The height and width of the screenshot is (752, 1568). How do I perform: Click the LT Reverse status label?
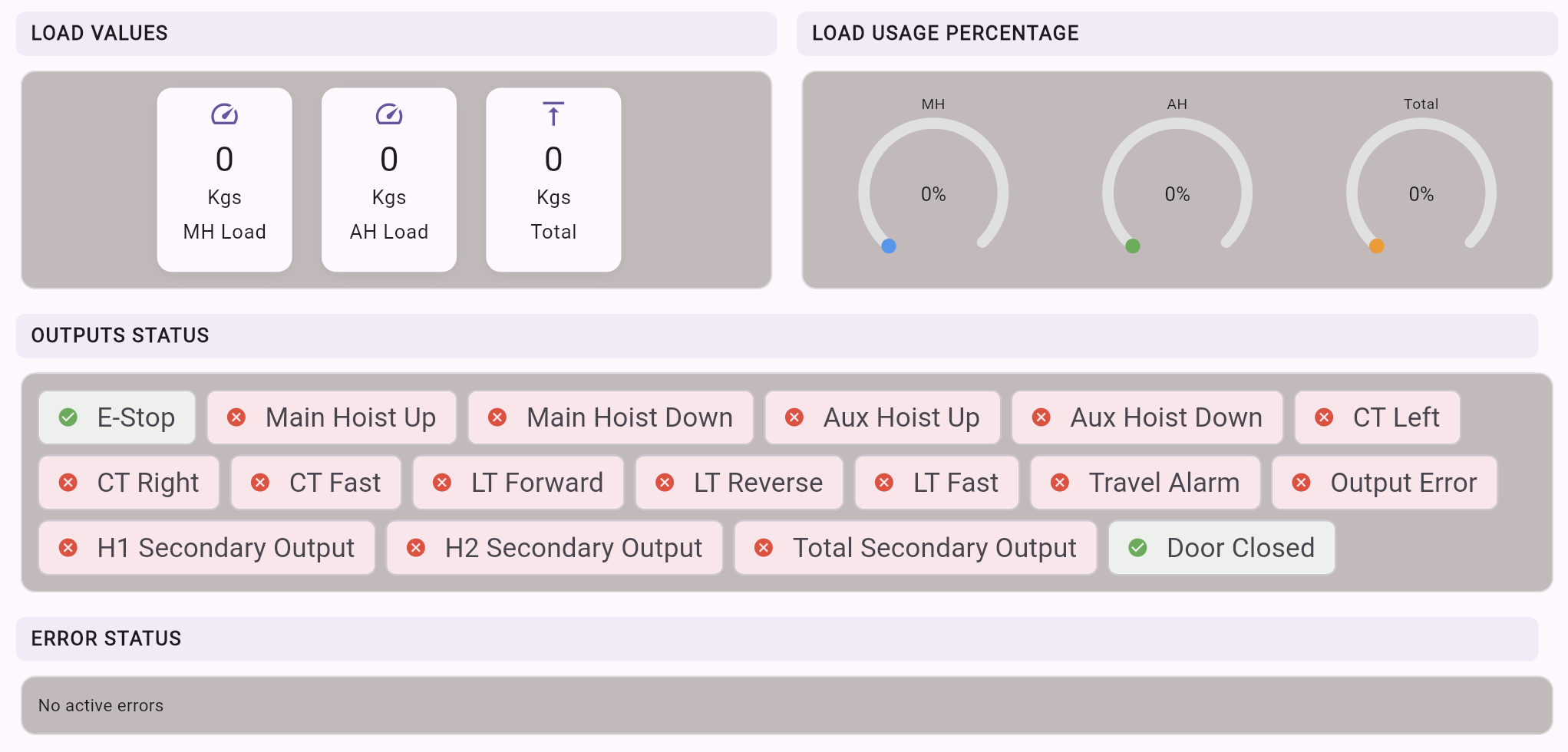point(758,483)
